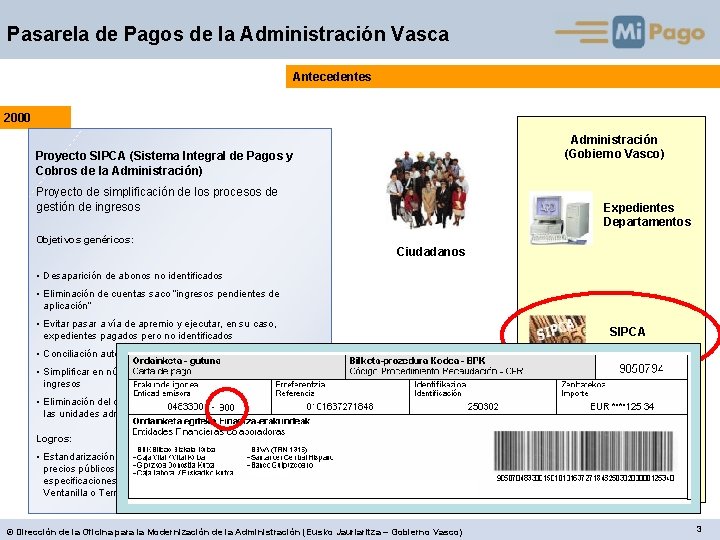The image size is (720, 540).
Task: Click the SIPCA logo image
Action: pos(557,329)
